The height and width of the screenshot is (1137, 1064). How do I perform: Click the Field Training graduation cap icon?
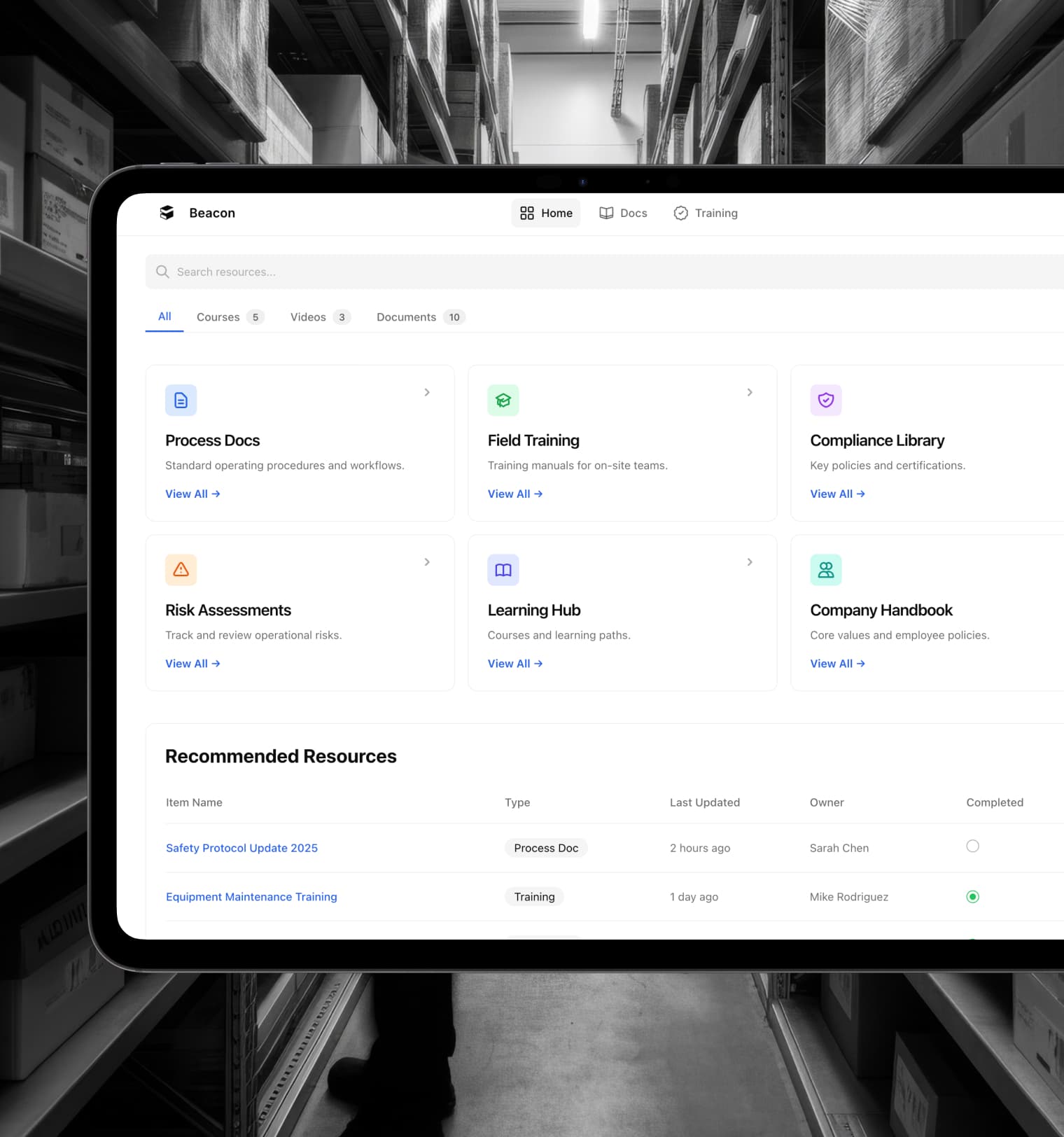pyautogui.click(x=503, y=400)
